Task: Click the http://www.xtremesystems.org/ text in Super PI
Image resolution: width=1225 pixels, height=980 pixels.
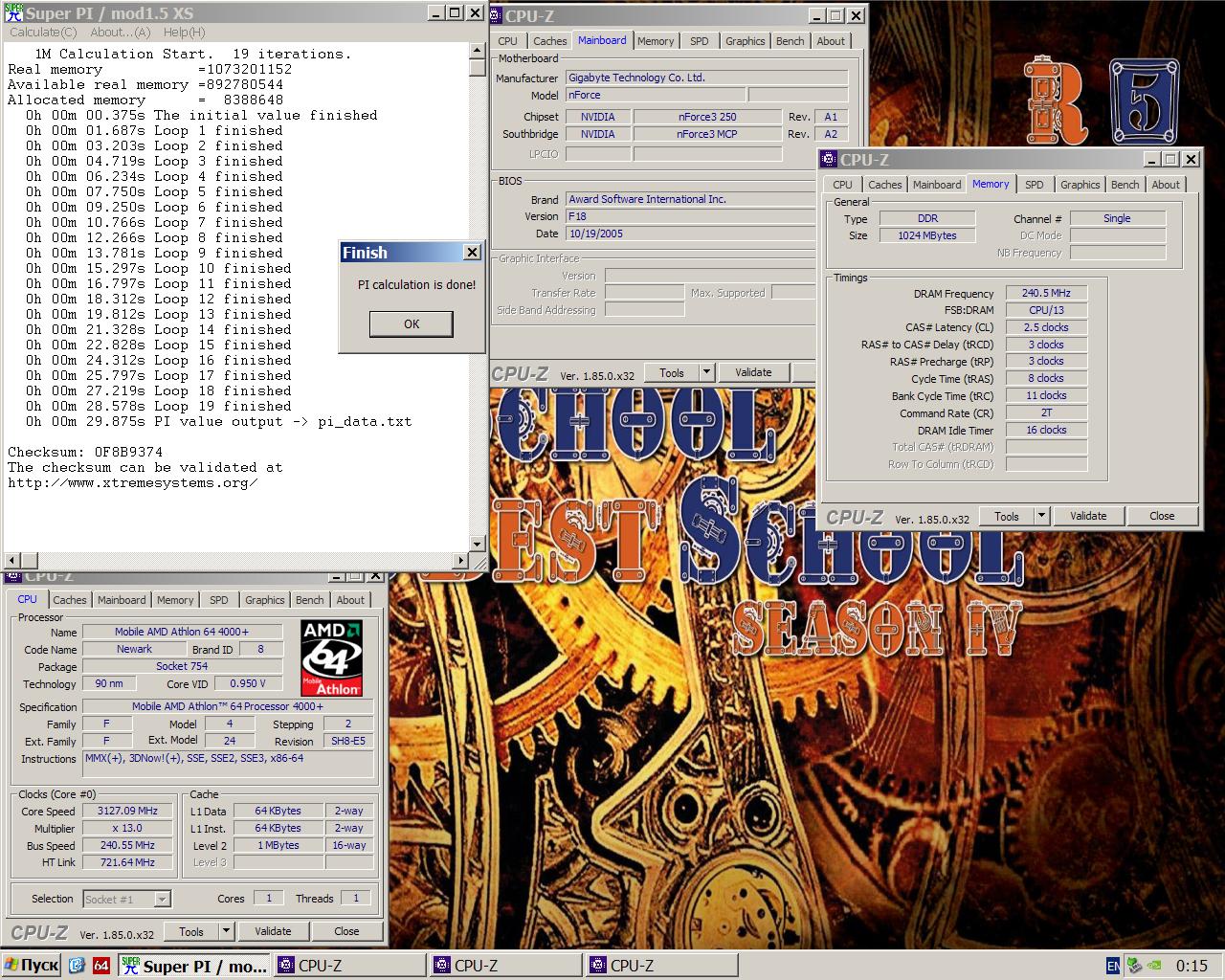Action: [133, 482]
